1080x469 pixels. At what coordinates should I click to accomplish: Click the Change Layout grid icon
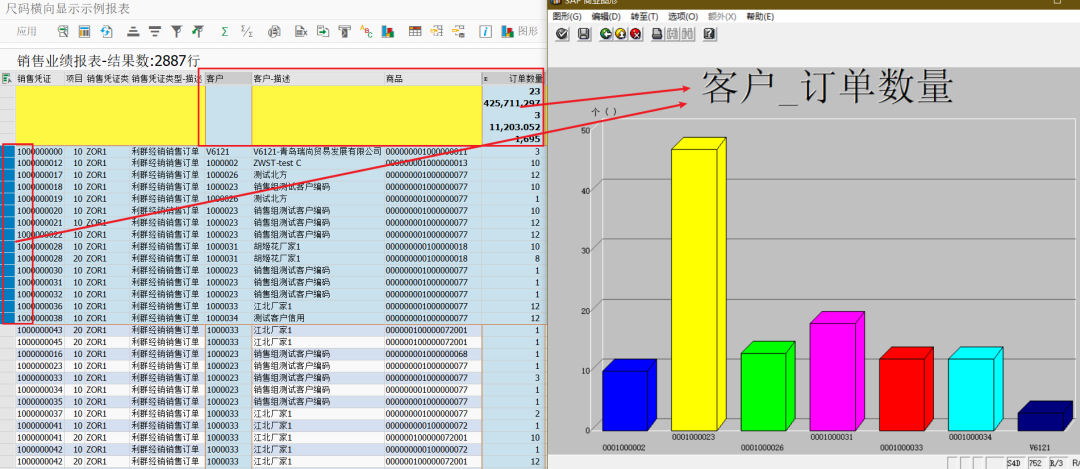(415, 31)
